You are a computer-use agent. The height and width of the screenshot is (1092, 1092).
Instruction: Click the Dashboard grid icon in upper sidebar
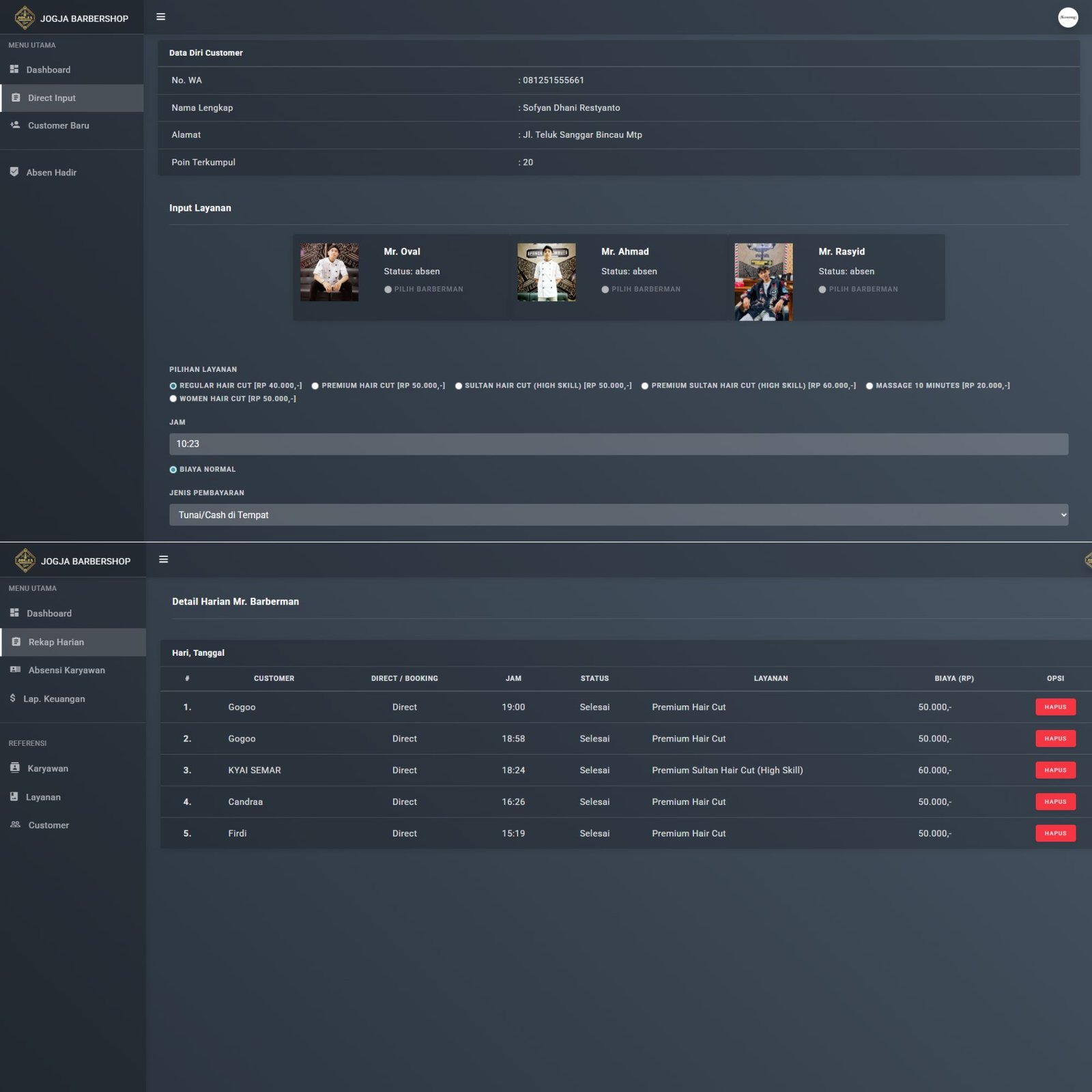tap(14, 70)
